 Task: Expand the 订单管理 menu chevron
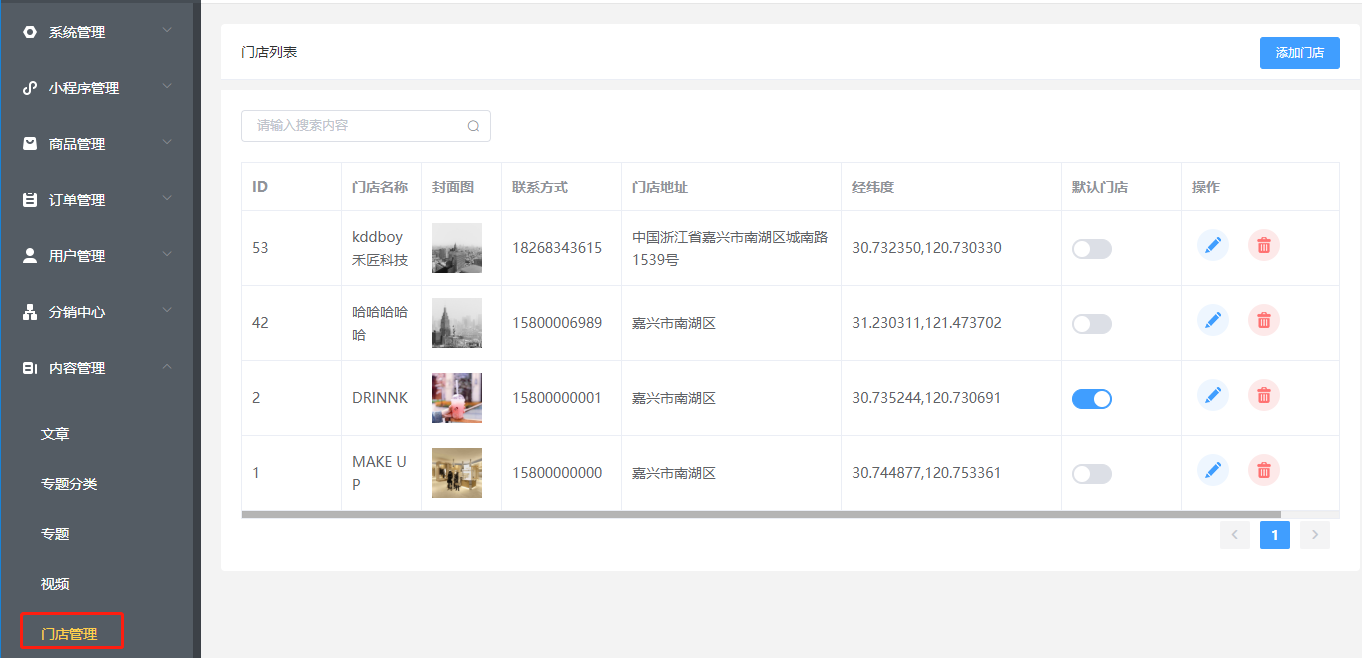click(x=167, y=199)
